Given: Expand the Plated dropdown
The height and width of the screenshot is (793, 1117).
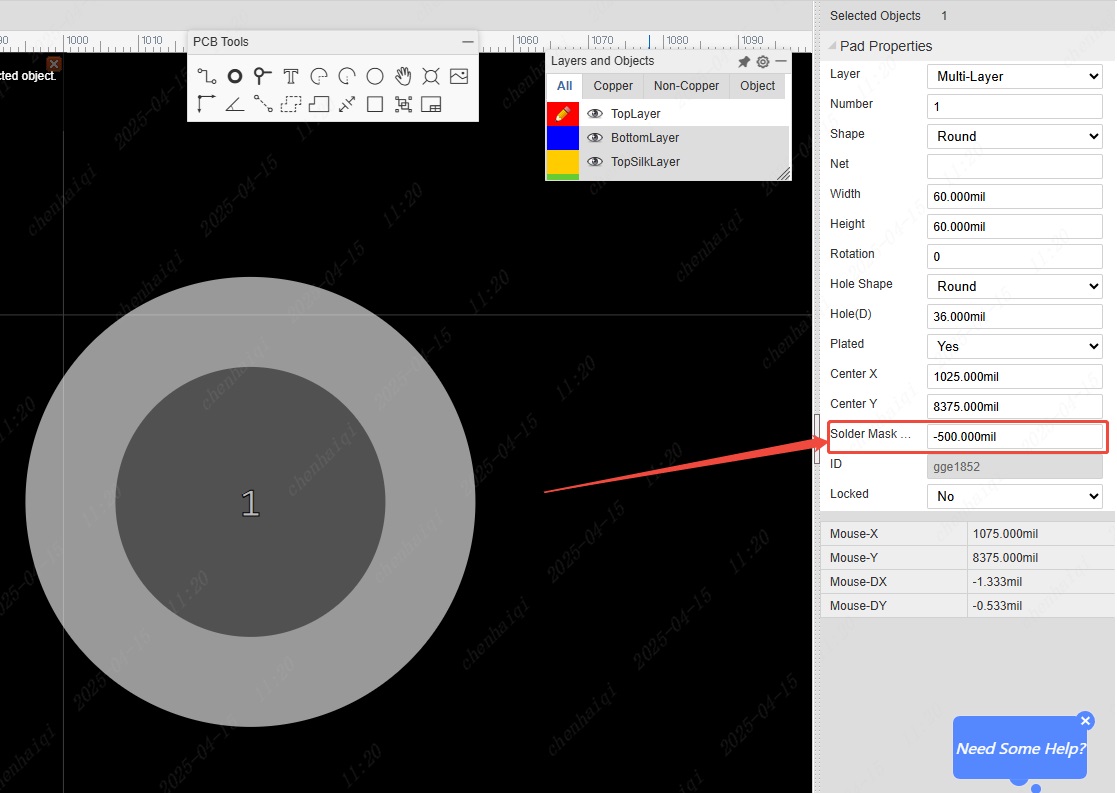Looking at the screenshot, I should tap(1014, 346).
